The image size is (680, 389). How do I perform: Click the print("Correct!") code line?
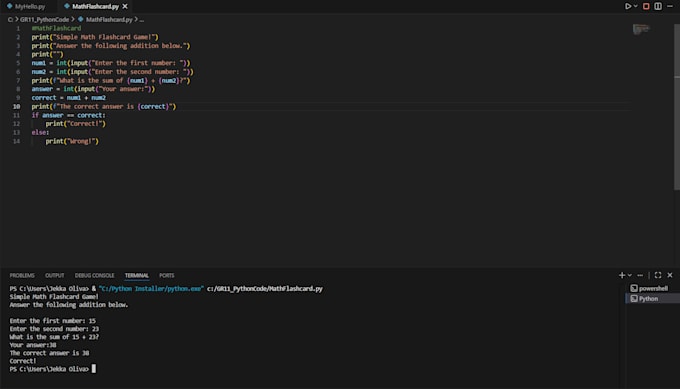click(75, 124)
